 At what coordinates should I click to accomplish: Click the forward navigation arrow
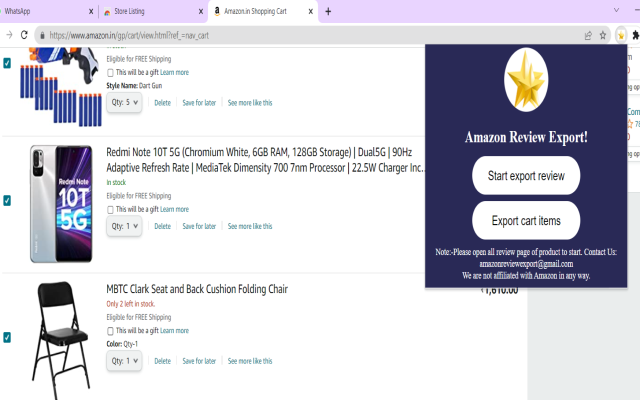(9, 35)
